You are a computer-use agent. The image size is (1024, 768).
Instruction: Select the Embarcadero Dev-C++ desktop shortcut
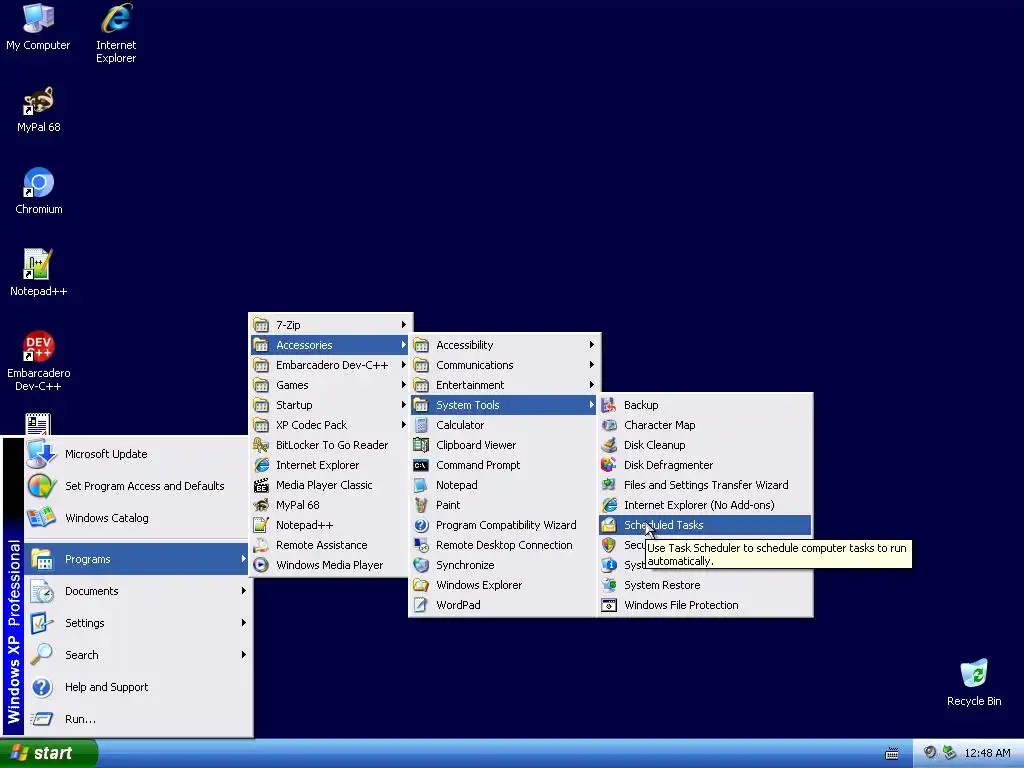pos(39,361)
